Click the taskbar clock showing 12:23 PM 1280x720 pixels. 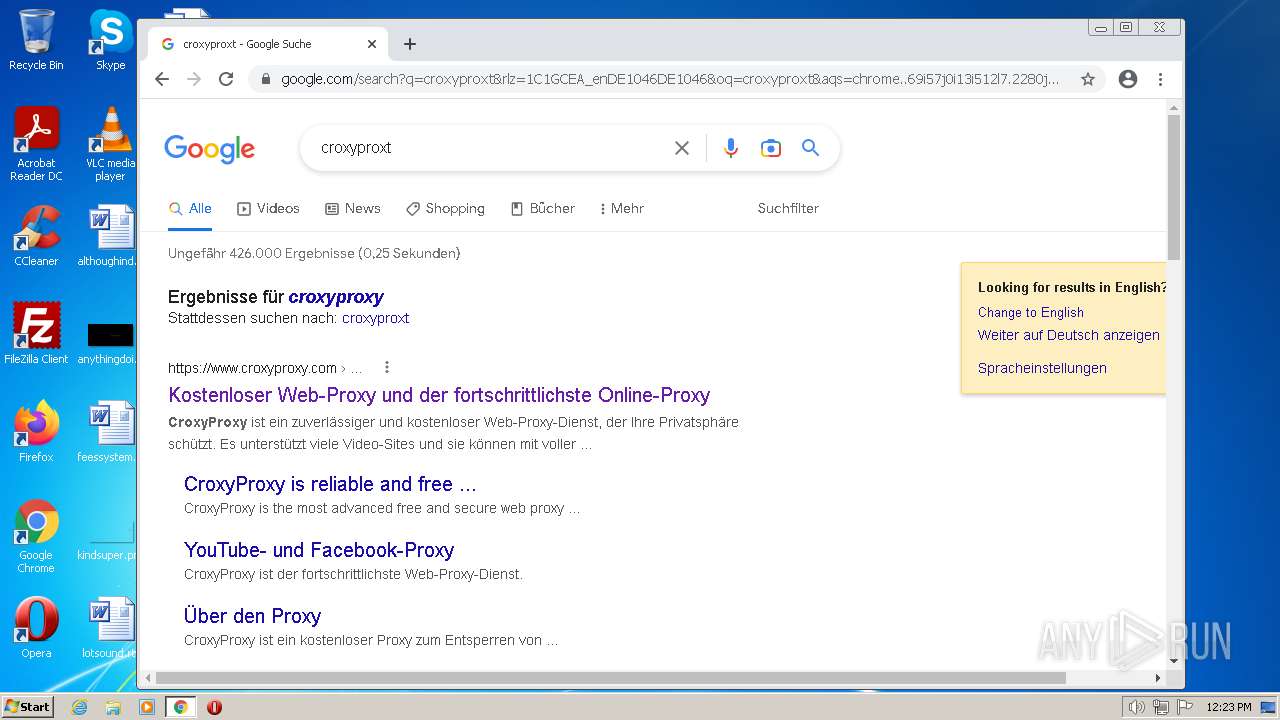[x=1229, y=707]
